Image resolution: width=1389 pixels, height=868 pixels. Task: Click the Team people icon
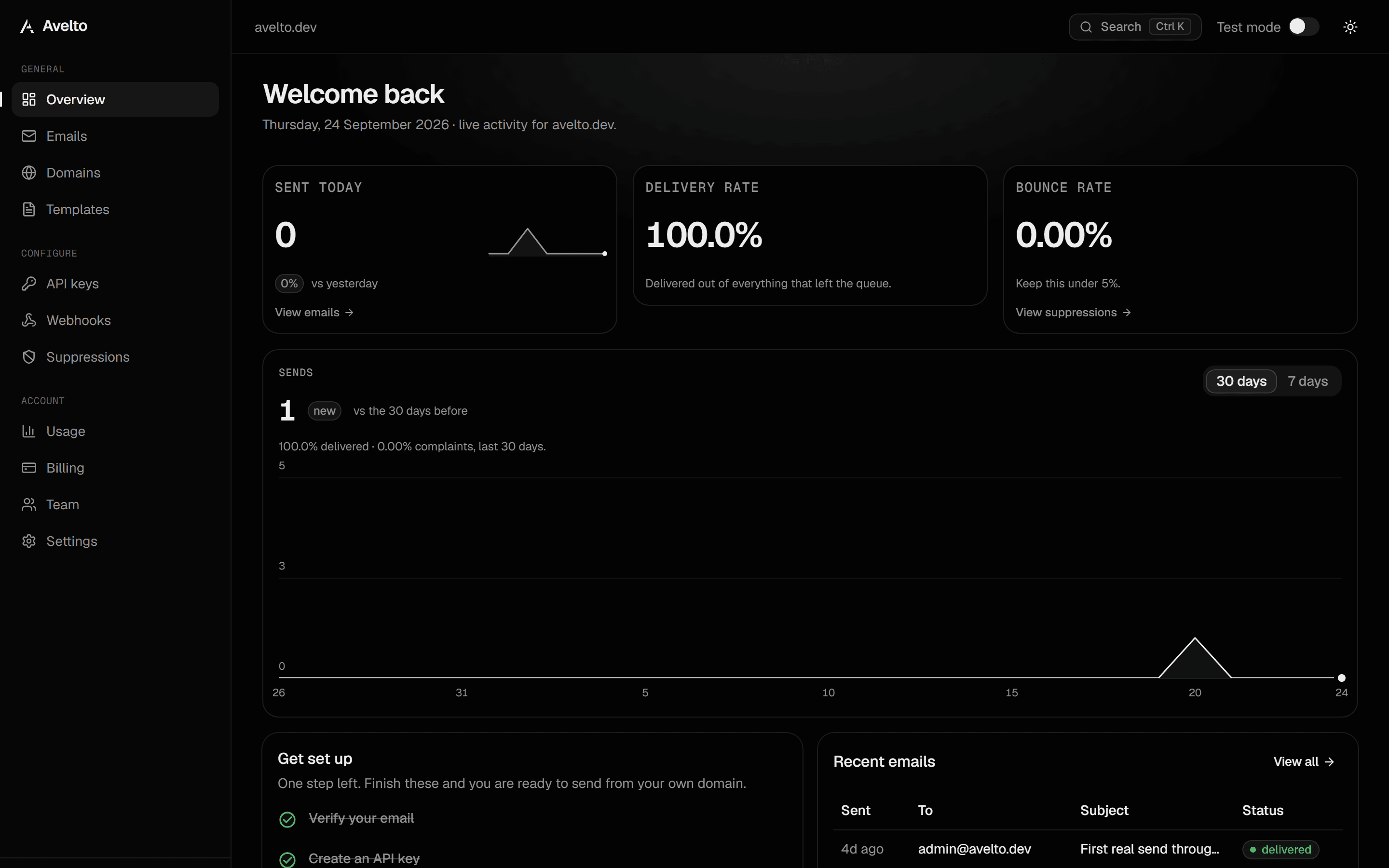(x=29, y=504)
